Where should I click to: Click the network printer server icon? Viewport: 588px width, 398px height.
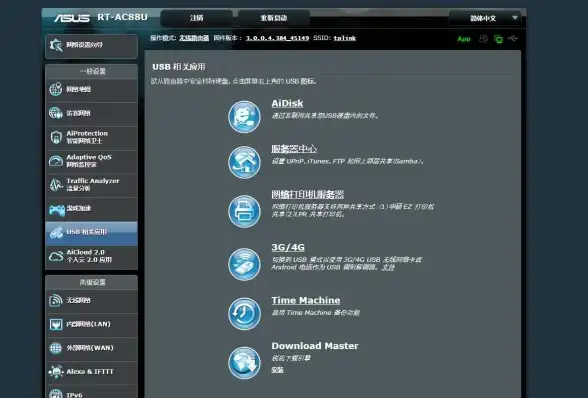click(244, 212)
